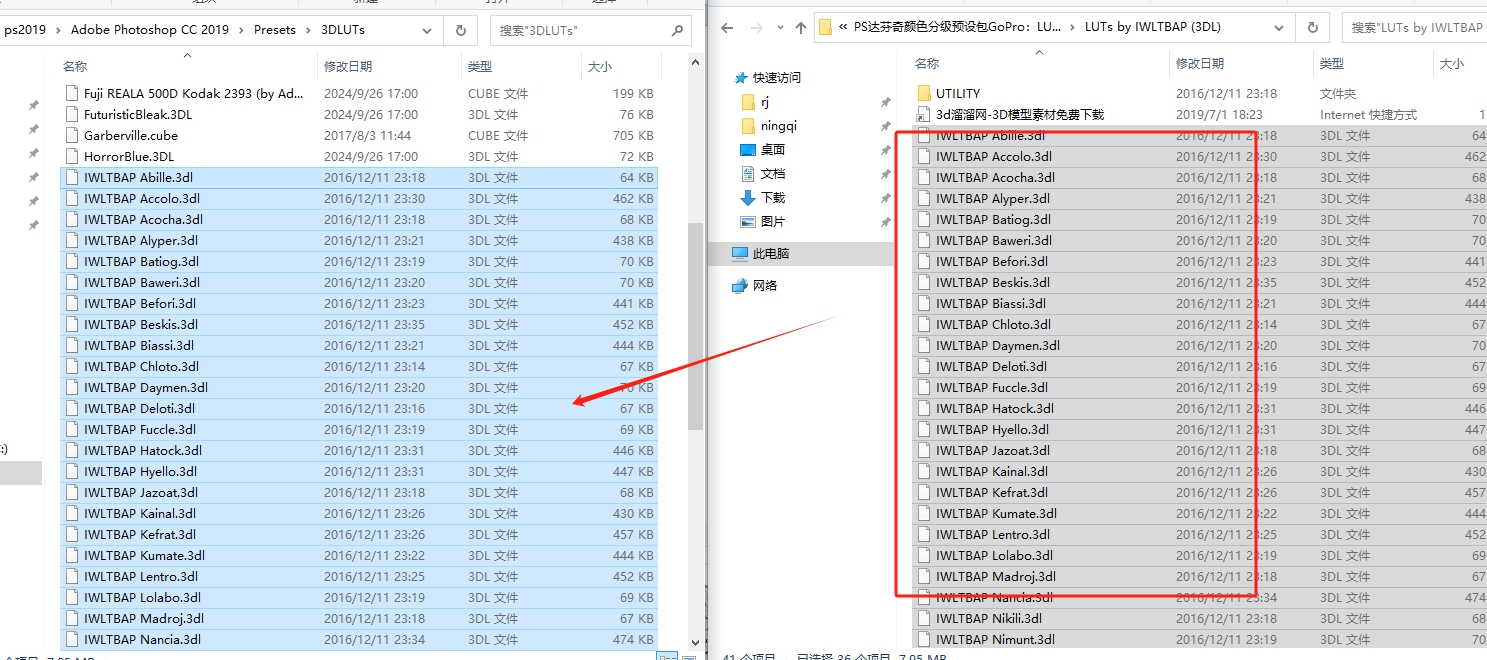
Task: Select 网络 in navigation pane
Action: pos(765,286)
